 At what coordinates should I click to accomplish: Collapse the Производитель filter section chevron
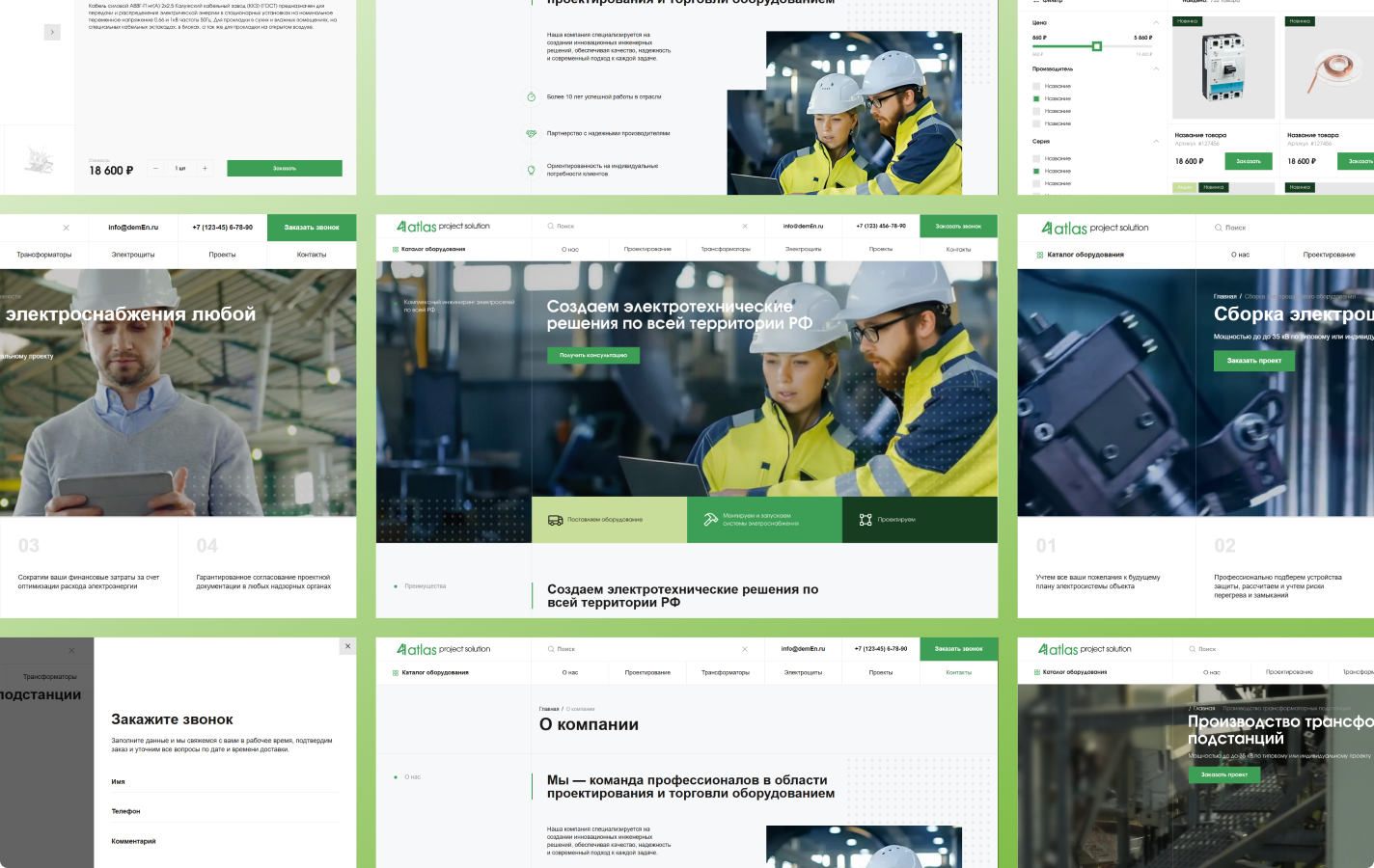click(1156, 68)
